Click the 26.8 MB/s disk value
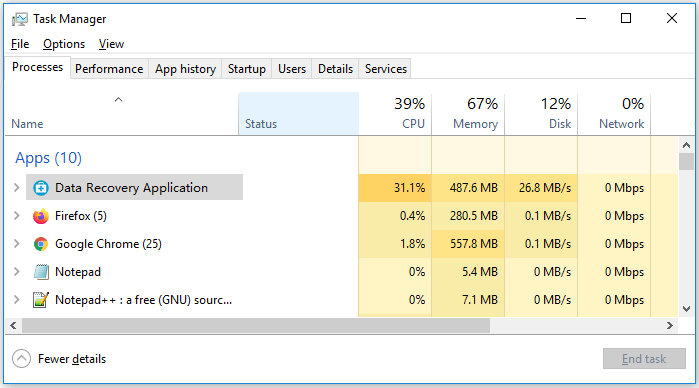699x388 pixels. coord(545,188)
